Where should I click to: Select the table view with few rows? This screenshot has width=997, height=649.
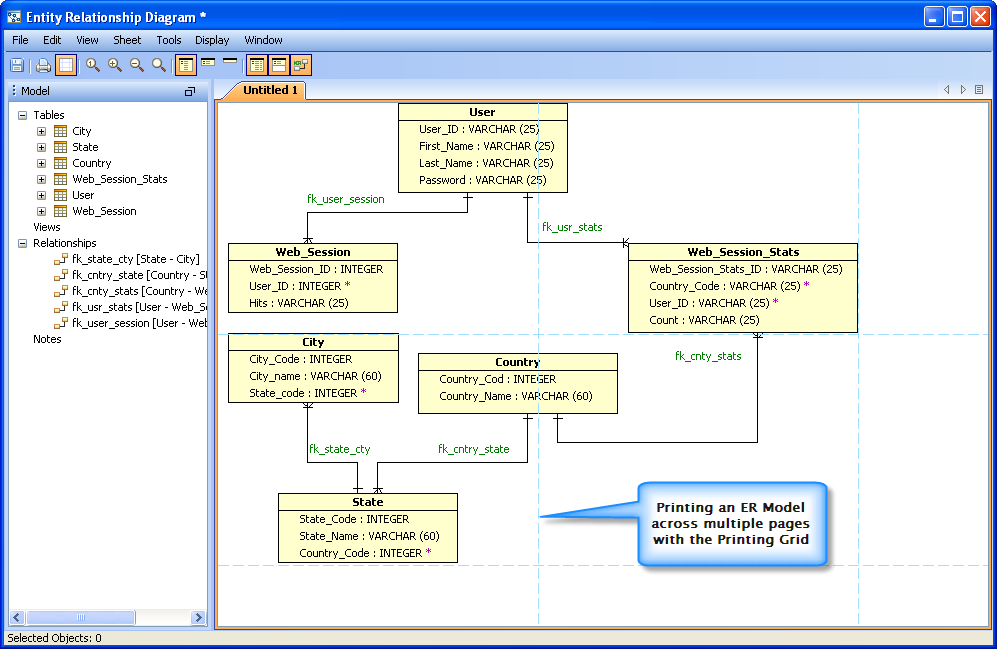(208, 62)
